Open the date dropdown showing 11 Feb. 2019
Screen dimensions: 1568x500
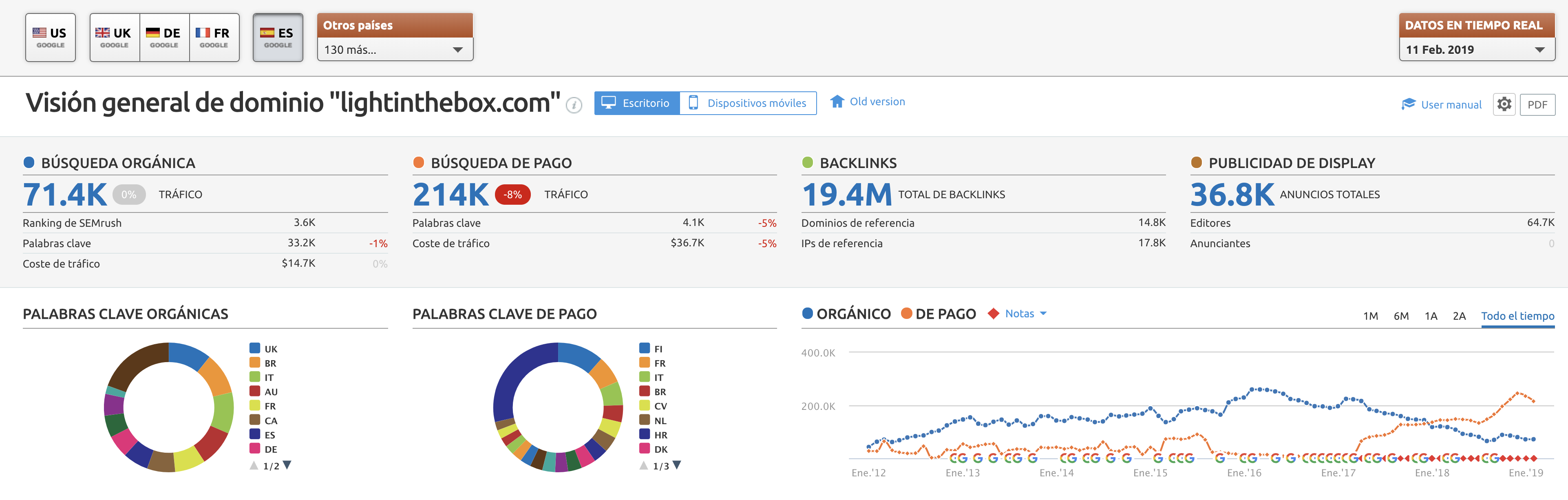tap(1477, 49)
